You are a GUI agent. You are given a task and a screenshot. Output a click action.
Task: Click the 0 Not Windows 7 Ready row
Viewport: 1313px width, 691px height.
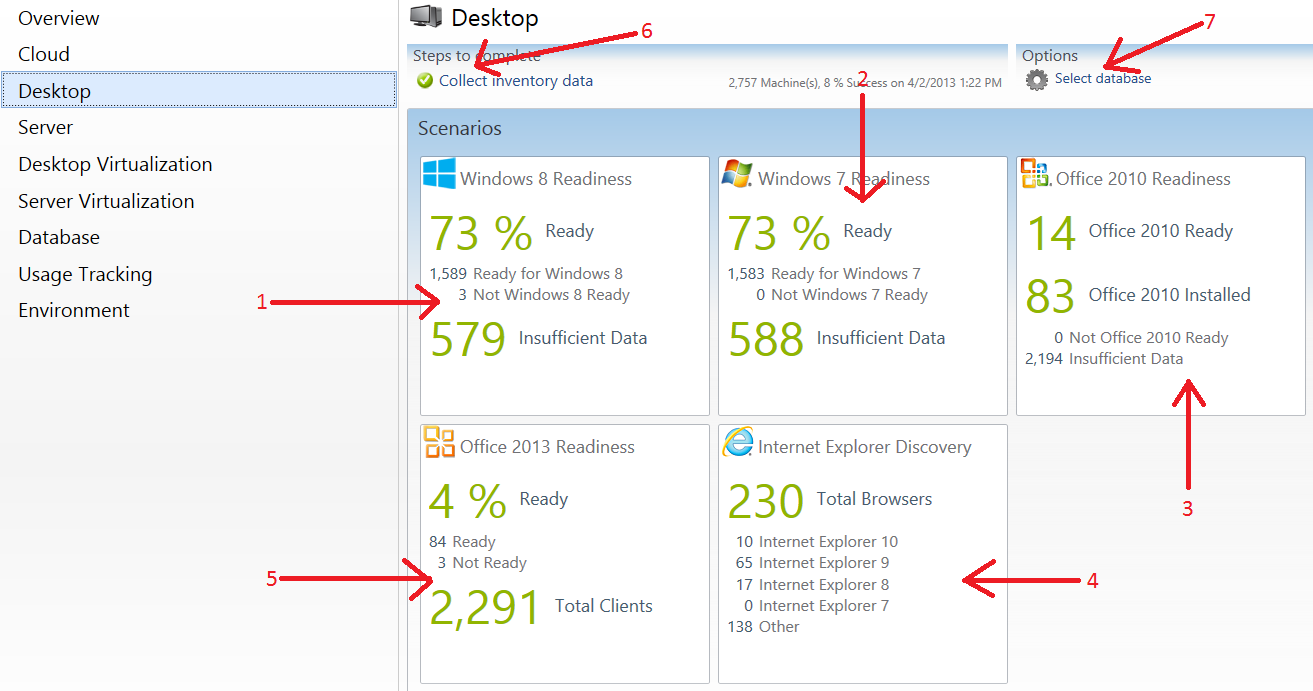842,295
